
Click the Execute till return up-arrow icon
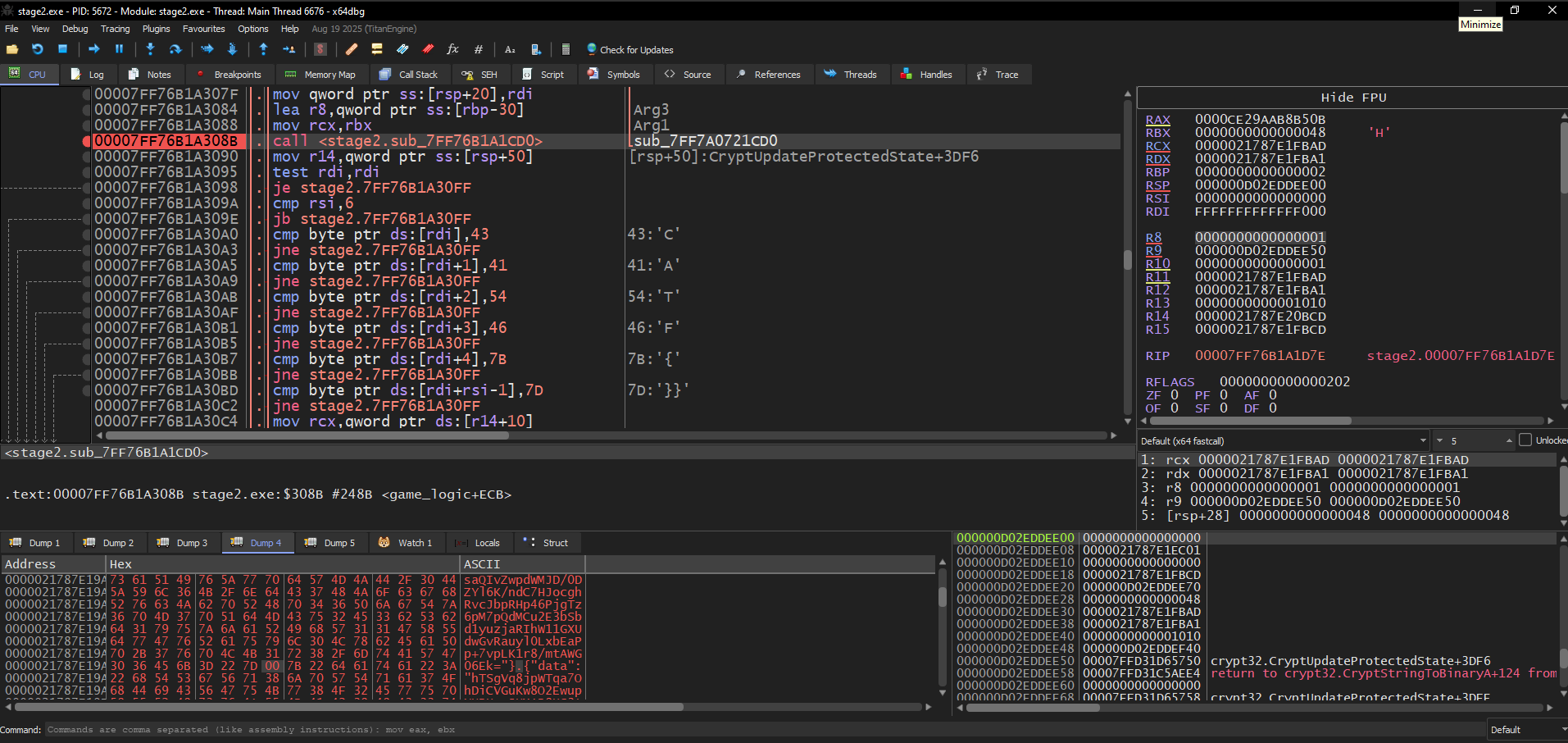tap(263, 49)
